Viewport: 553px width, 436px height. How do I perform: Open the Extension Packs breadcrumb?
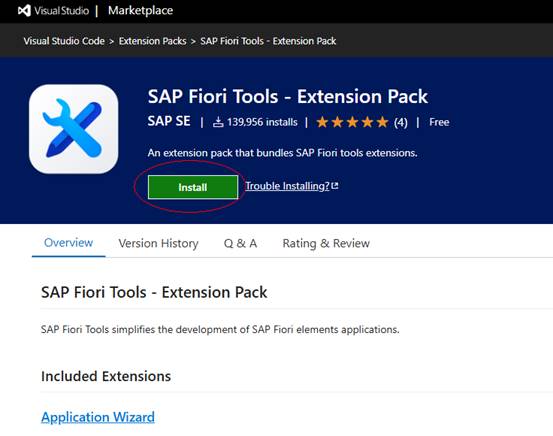point(152,41)
